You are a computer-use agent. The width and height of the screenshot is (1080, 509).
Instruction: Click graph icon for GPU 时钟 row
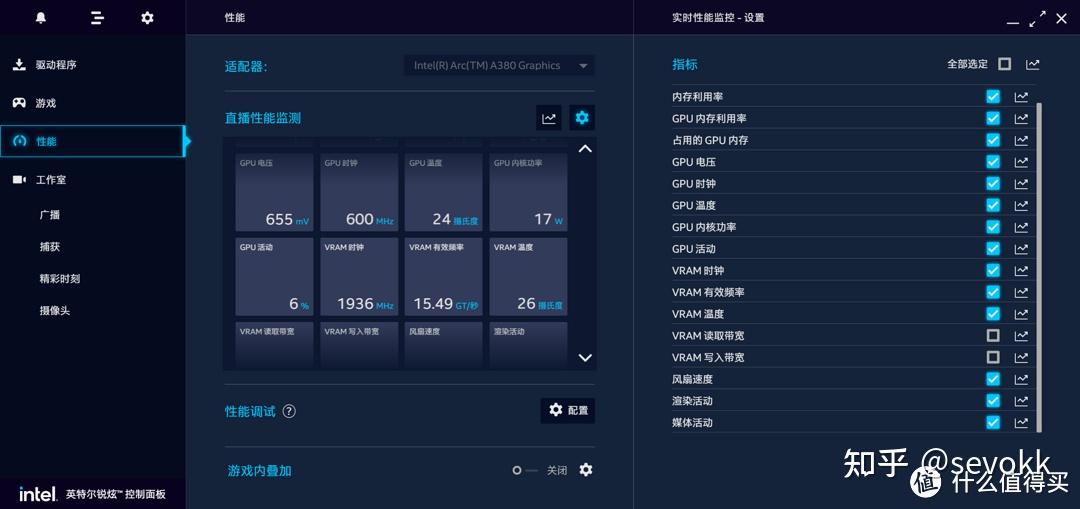(1021, 184)
